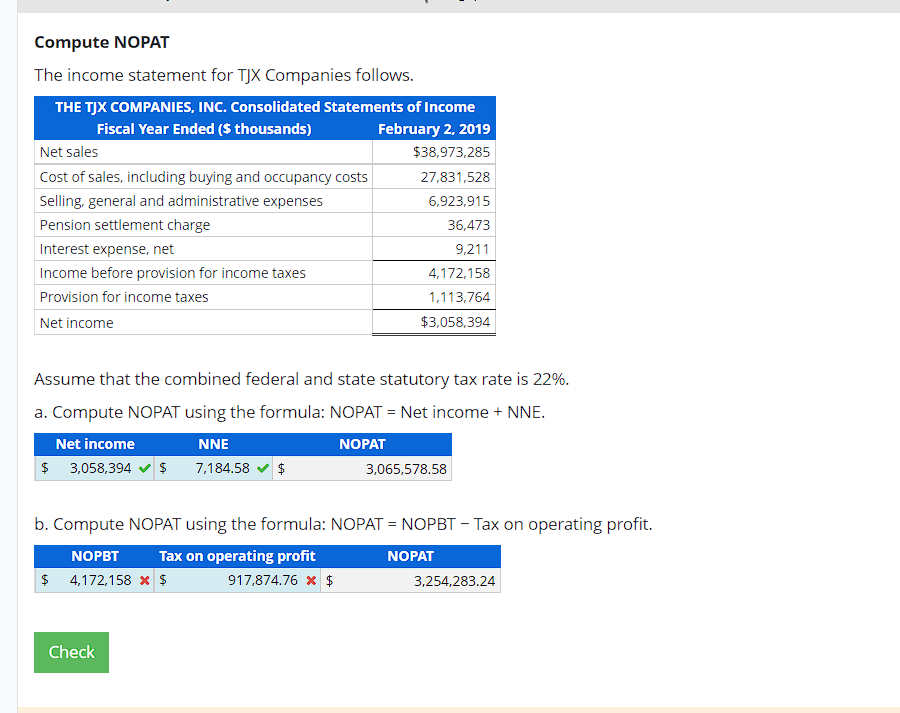This screenshot has width=900, height=713.
Task: Click red X beside NOPBT input
Action: (x=145, y=580)
